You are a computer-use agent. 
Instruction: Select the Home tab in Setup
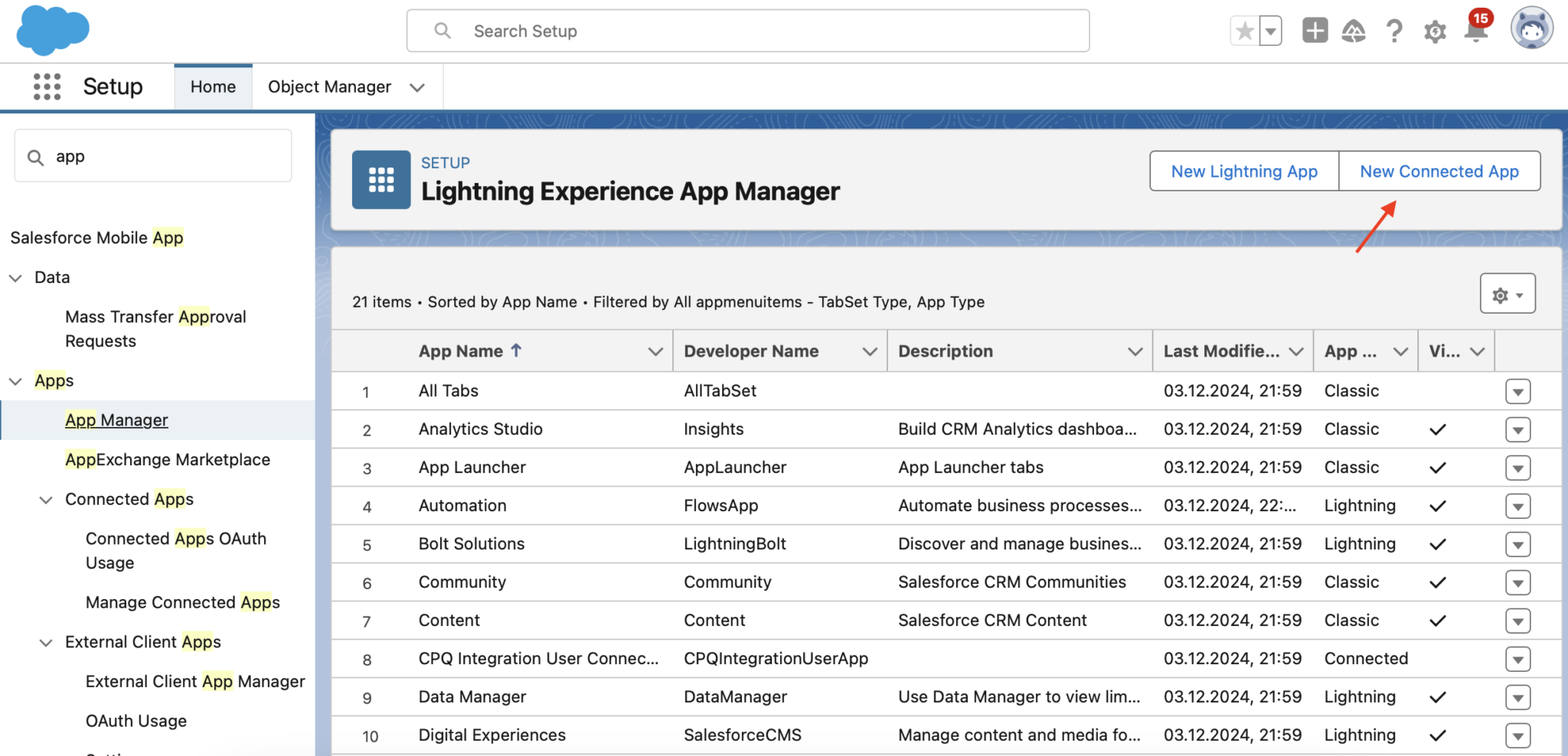click(x=213, y=86)
